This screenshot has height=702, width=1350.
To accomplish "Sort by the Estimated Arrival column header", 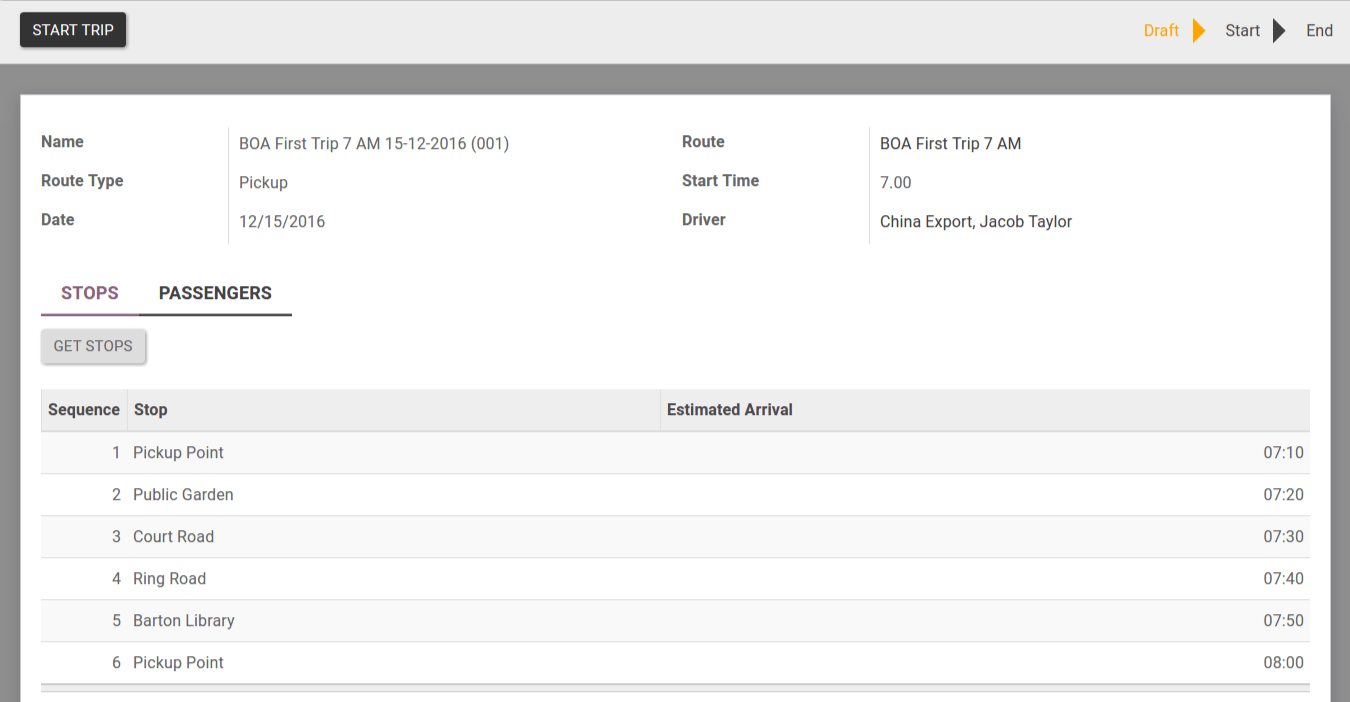I will coord(985,410).
